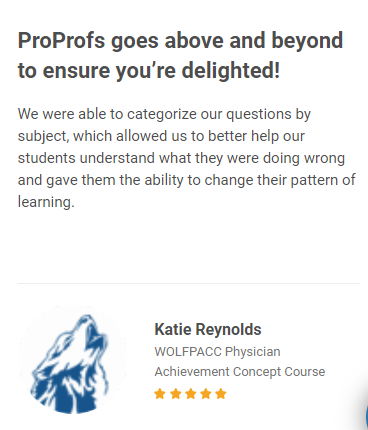
Task: Click the line starting 'and gave them the ability'
Action: (187, 180)
